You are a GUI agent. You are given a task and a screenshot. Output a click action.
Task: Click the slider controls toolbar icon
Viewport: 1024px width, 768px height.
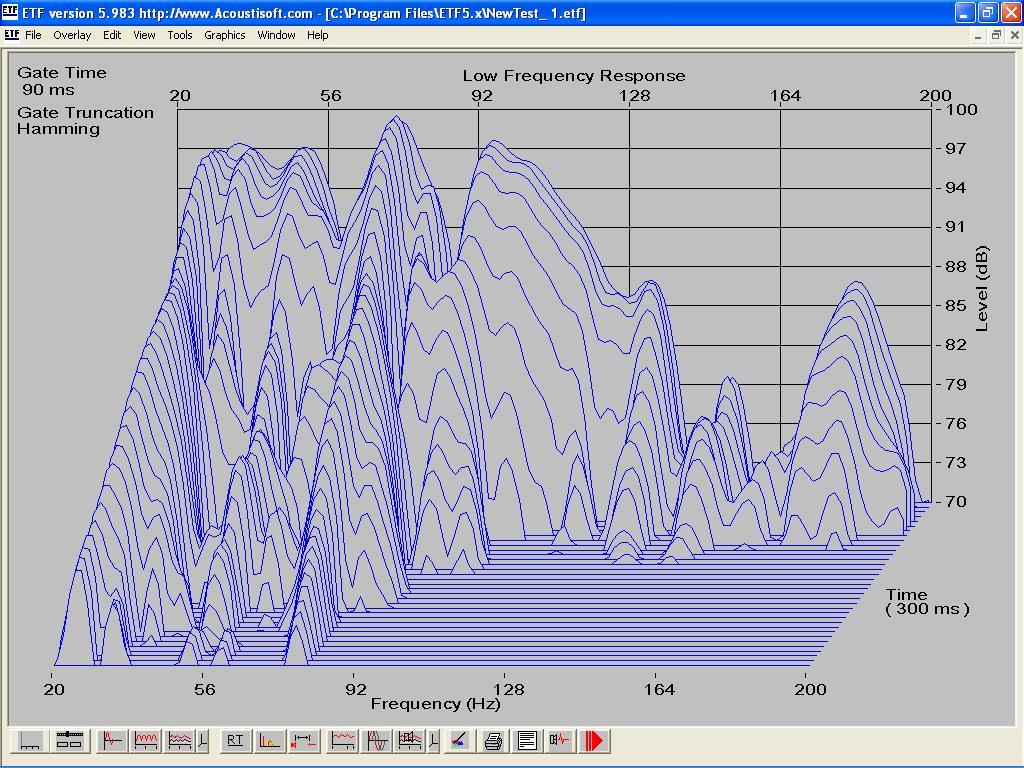pos(69,741)
